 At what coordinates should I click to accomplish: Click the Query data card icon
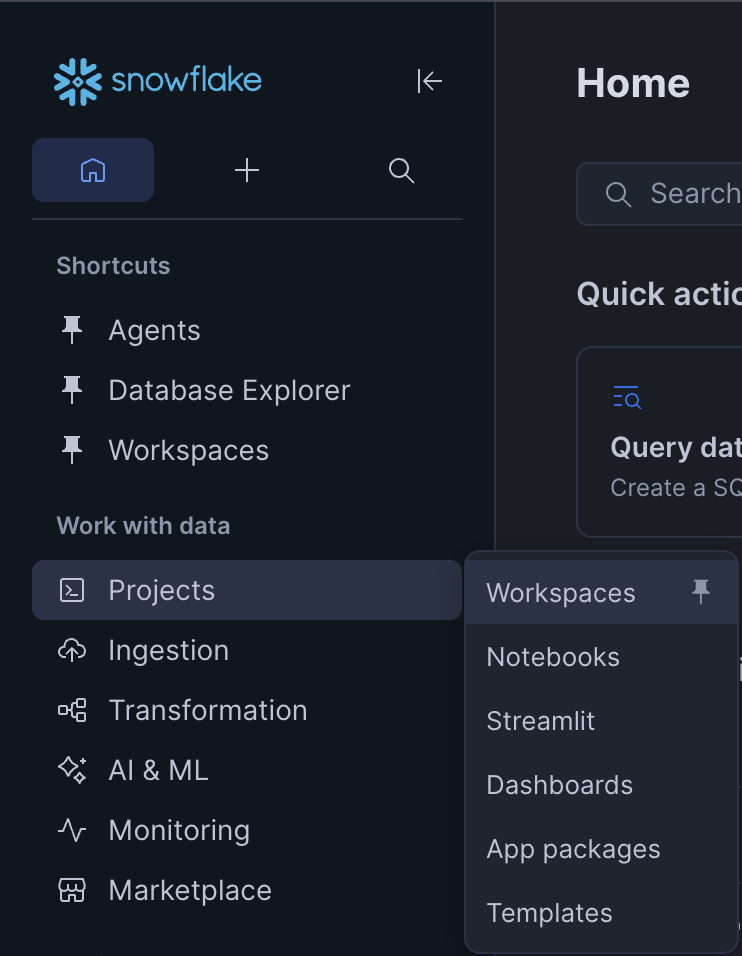click(x=627, y=397)
